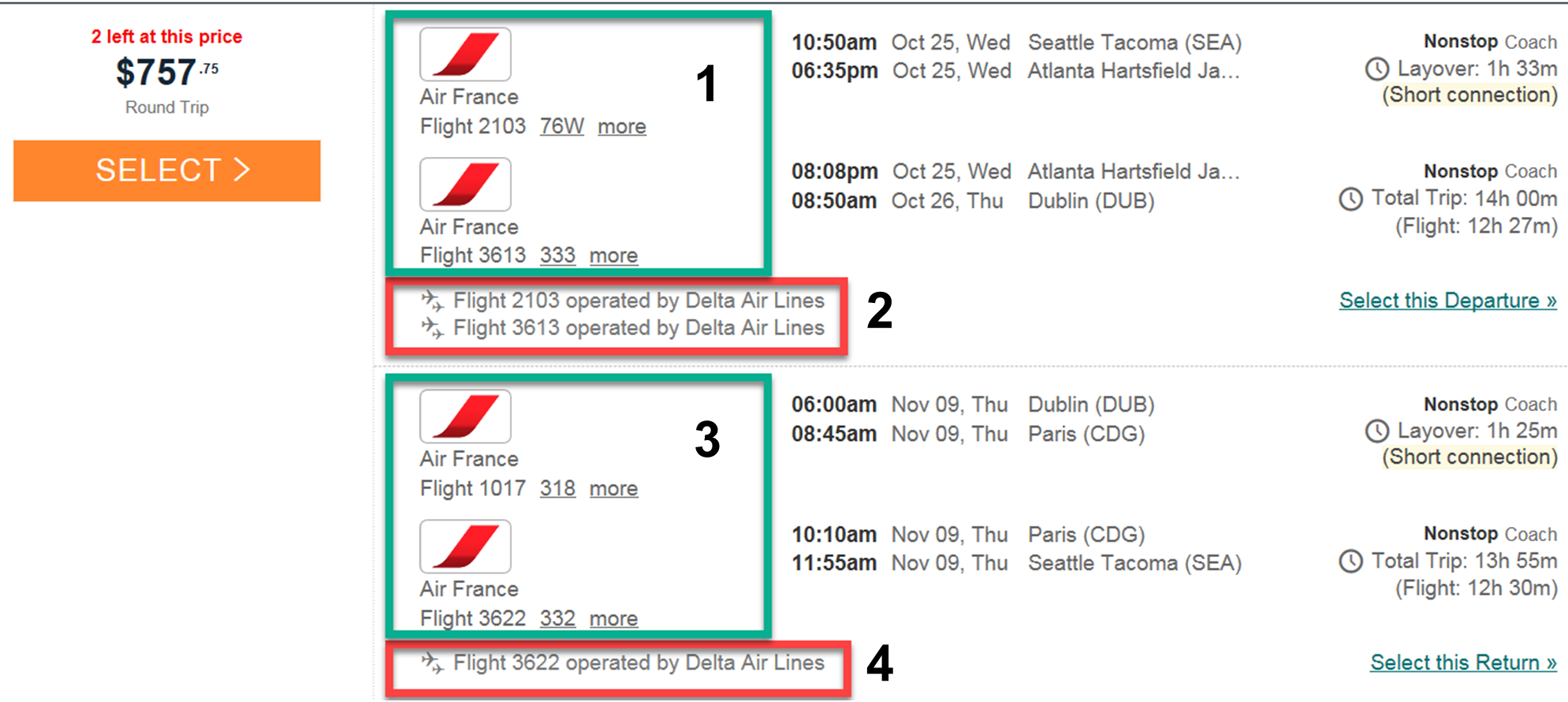
Task: Click the clock icon beside Total Trip 13h 55m
Action: click(x=1350, y=562)
